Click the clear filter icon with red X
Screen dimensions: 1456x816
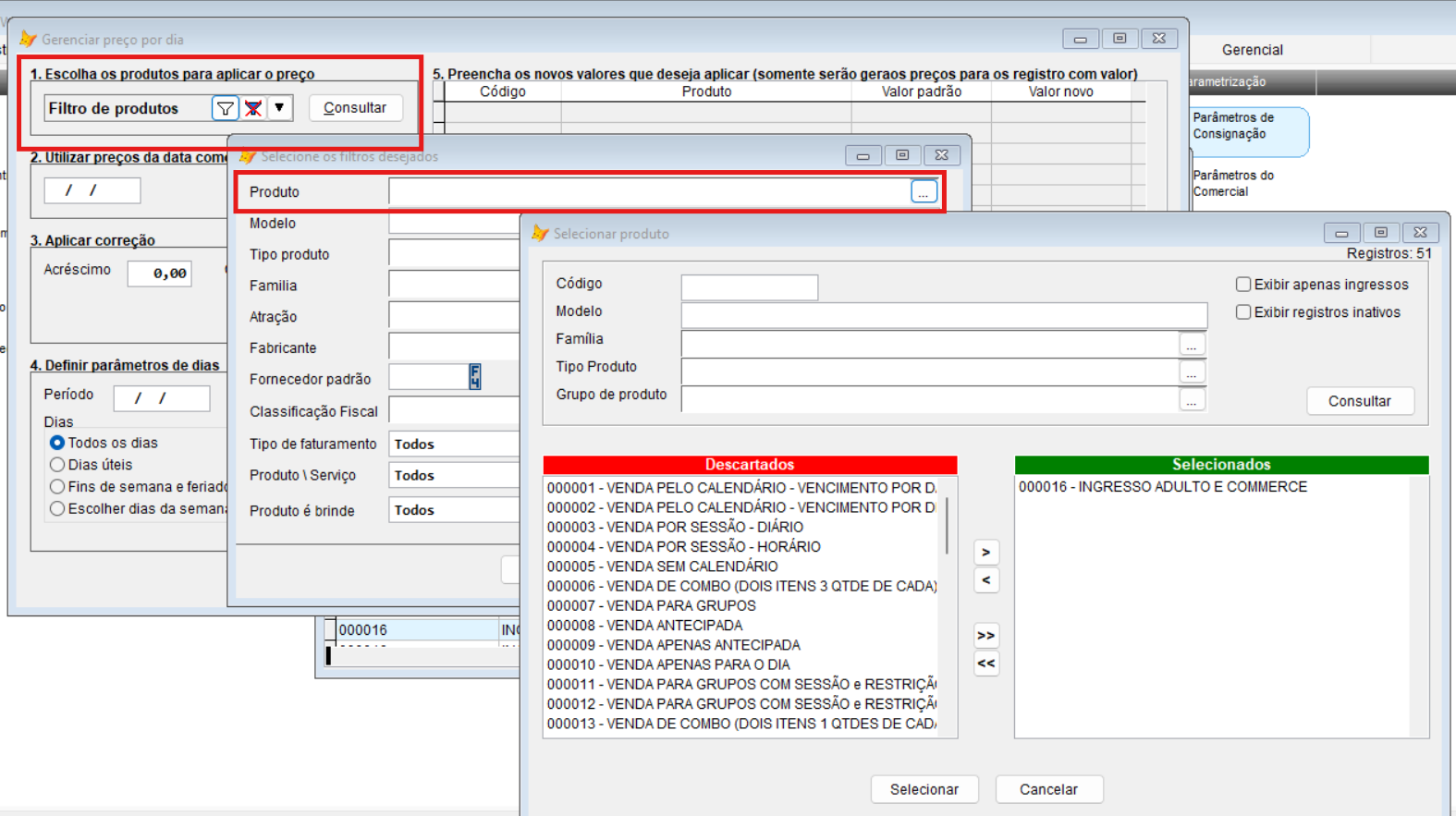[x=252, y=108]
